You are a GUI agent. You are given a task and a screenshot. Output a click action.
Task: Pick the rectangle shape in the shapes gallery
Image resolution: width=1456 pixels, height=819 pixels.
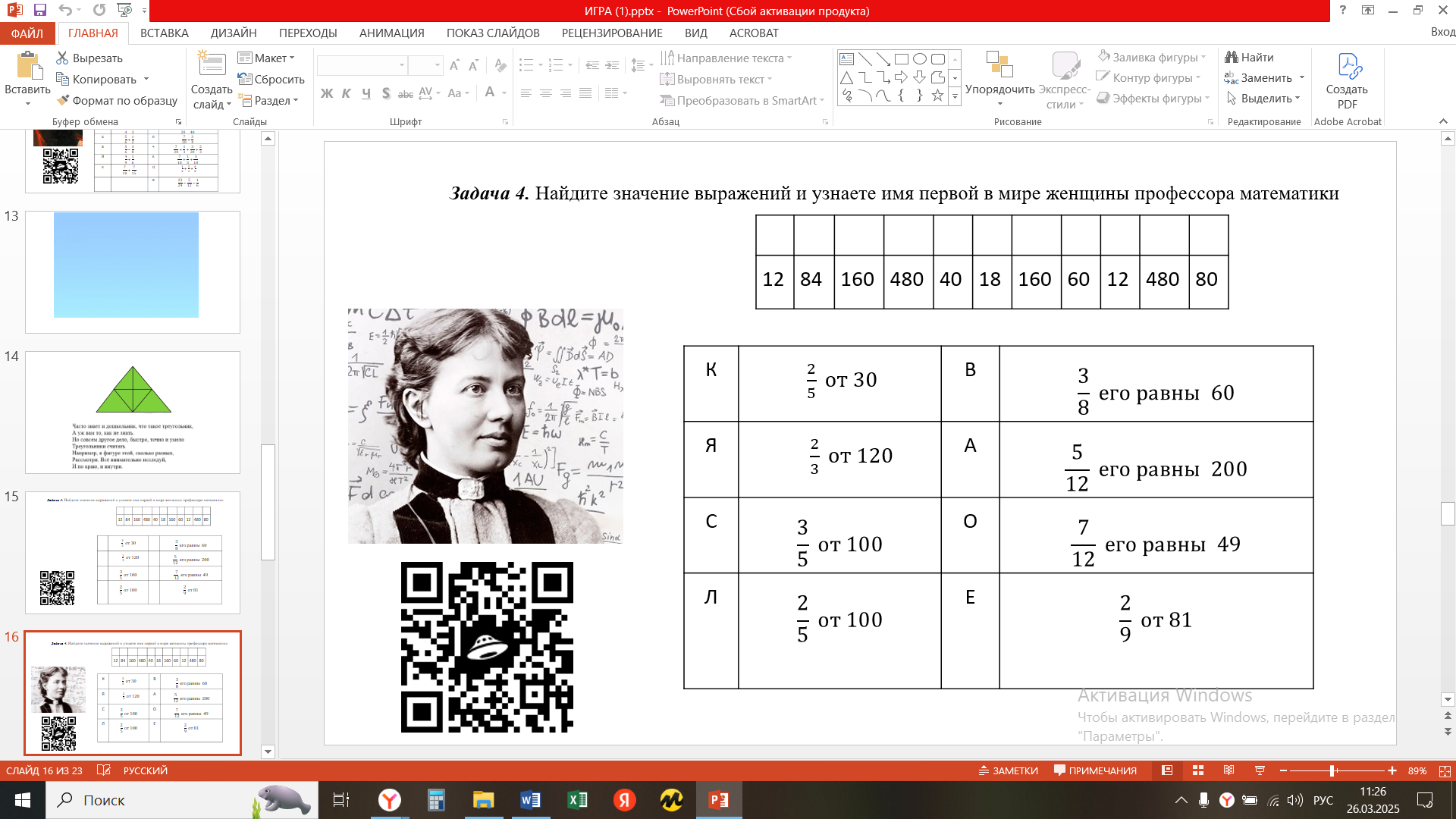[x=902, y=59]
